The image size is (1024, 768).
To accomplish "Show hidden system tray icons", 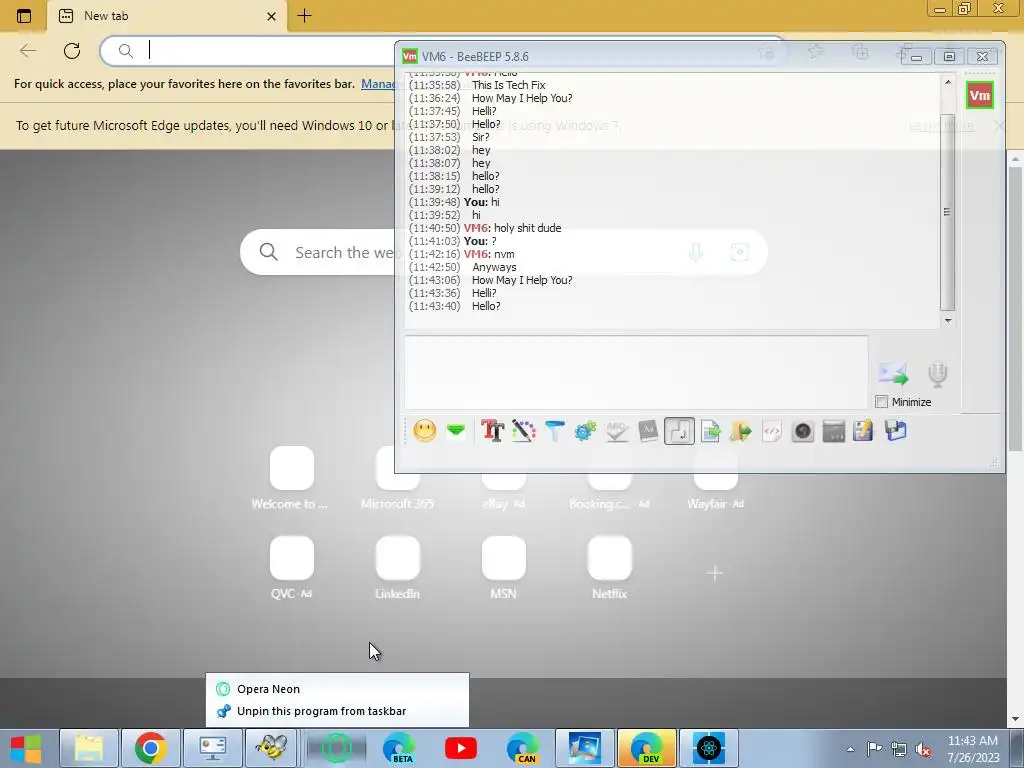I will point(850,749).
